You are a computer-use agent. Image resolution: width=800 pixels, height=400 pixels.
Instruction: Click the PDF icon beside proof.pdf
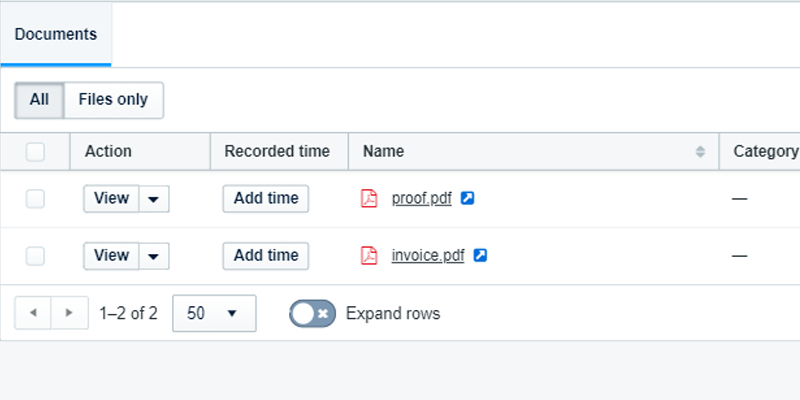coord(369,198)
